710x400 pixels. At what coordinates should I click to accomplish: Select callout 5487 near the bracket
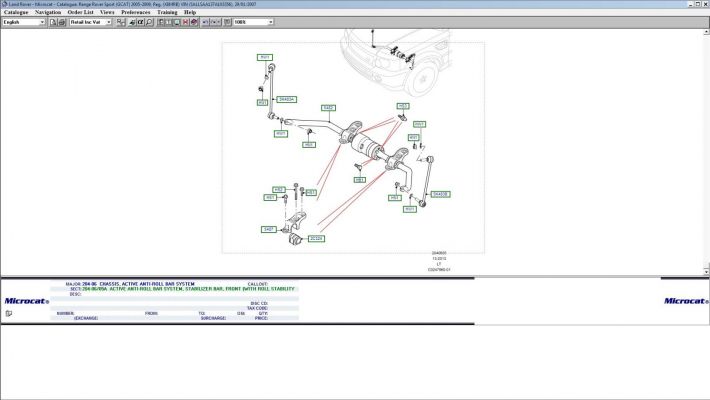[269, 229]
